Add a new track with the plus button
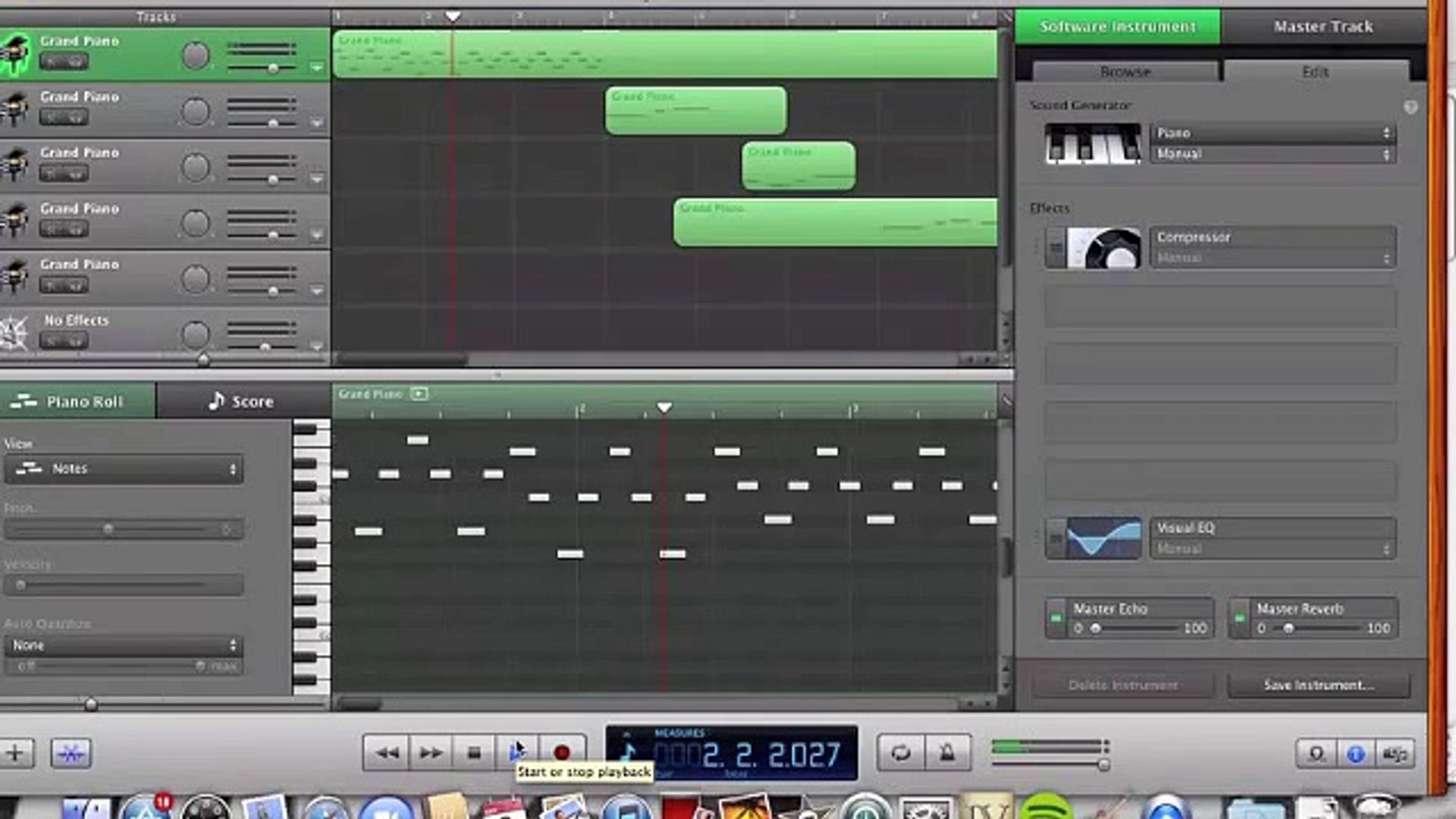The image size is (1456, 819). coord(15,753)
